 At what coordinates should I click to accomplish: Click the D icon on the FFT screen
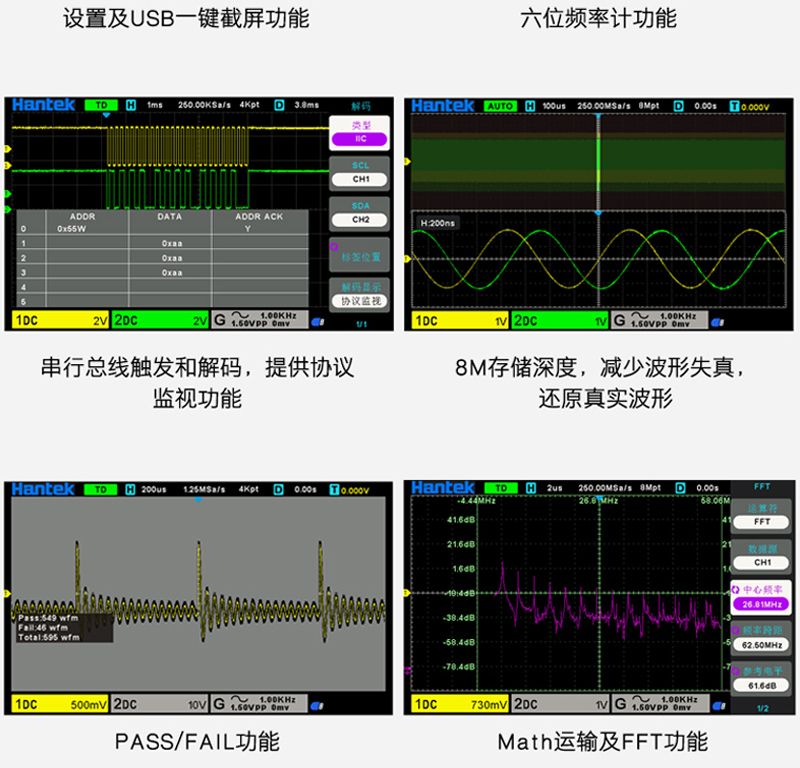coord(680,488)
